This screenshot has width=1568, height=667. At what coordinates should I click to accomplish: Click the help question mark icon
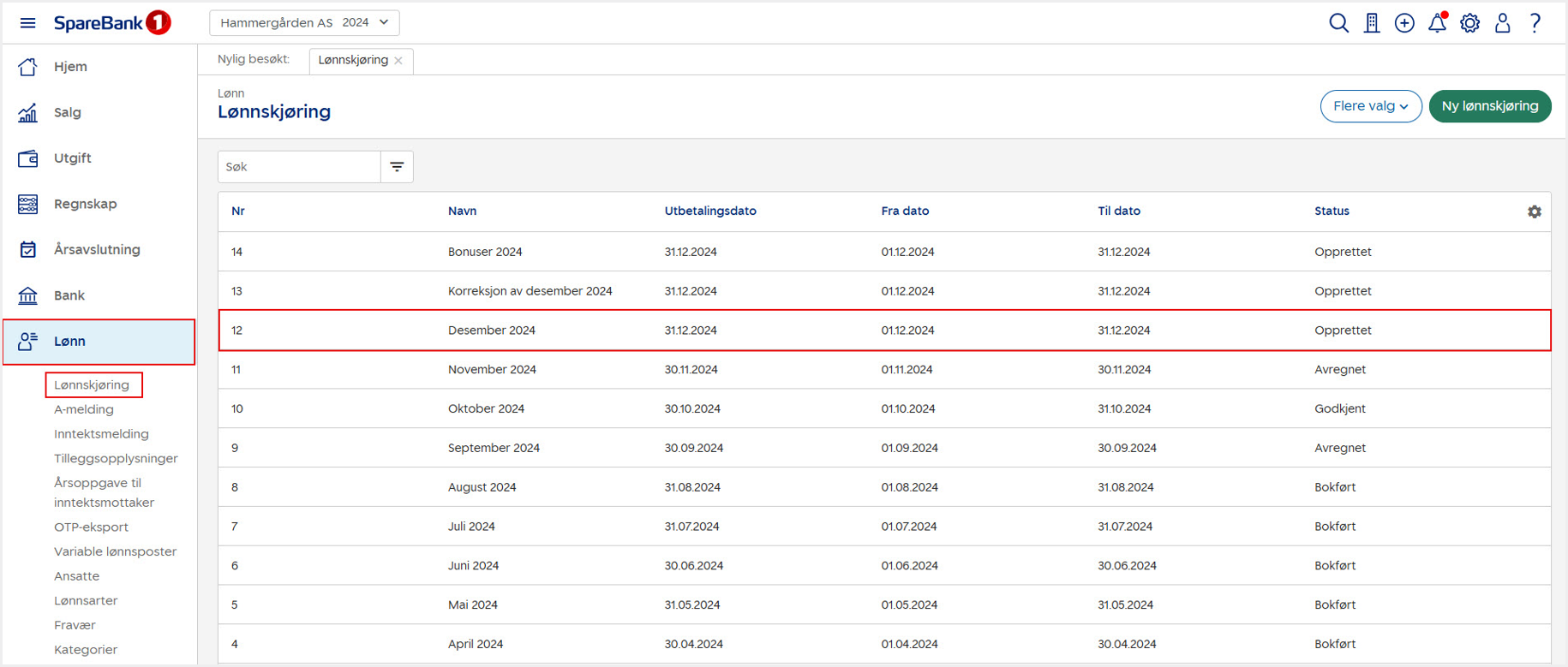1535,23
